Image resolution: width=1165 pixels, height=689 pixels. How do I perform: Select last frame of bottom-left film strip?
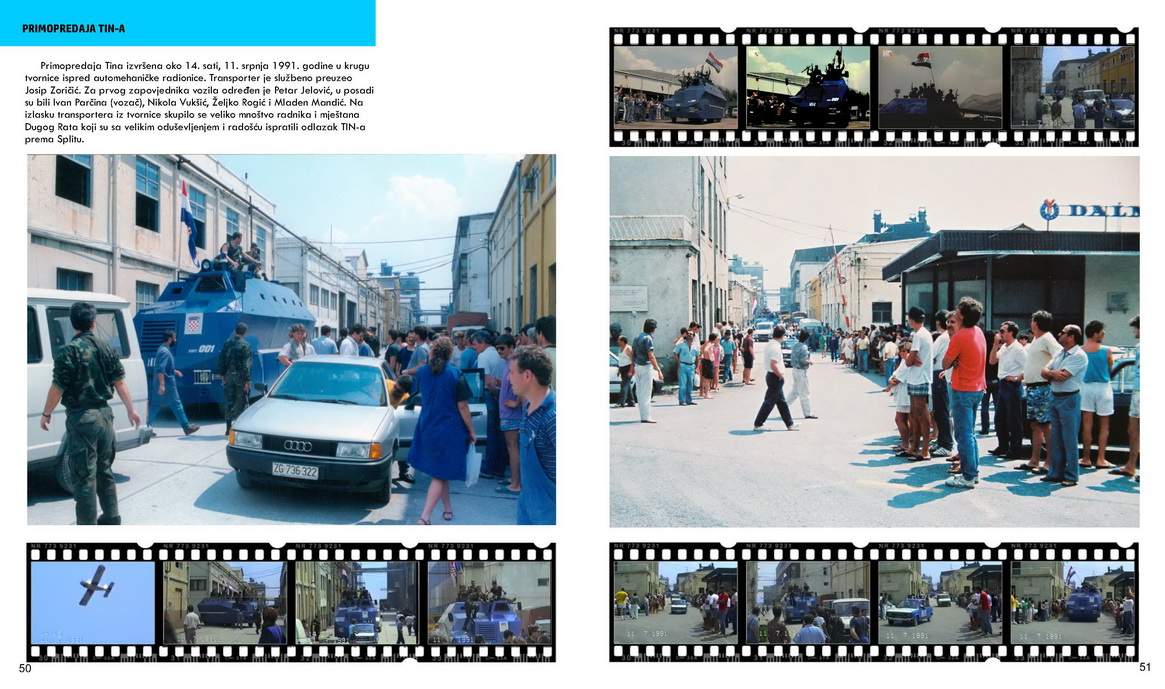pos(489,601)
